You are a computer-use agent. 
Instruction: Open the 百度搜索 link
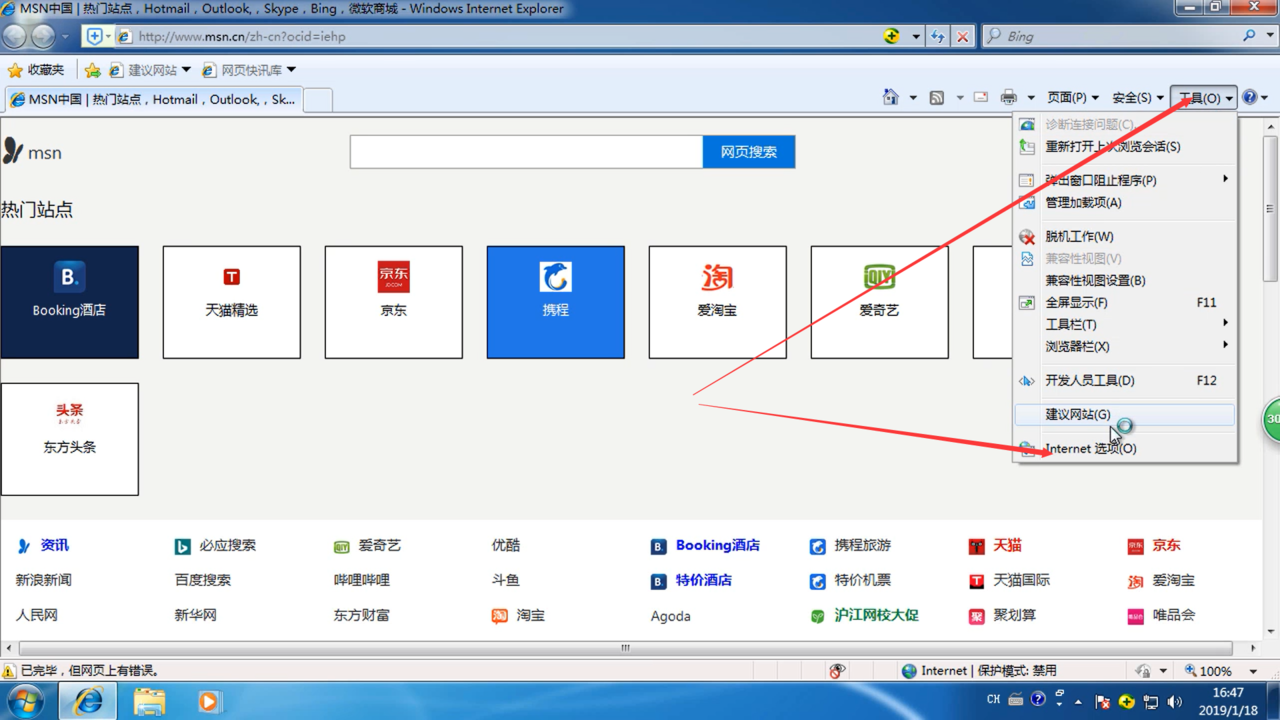[203, 580]
